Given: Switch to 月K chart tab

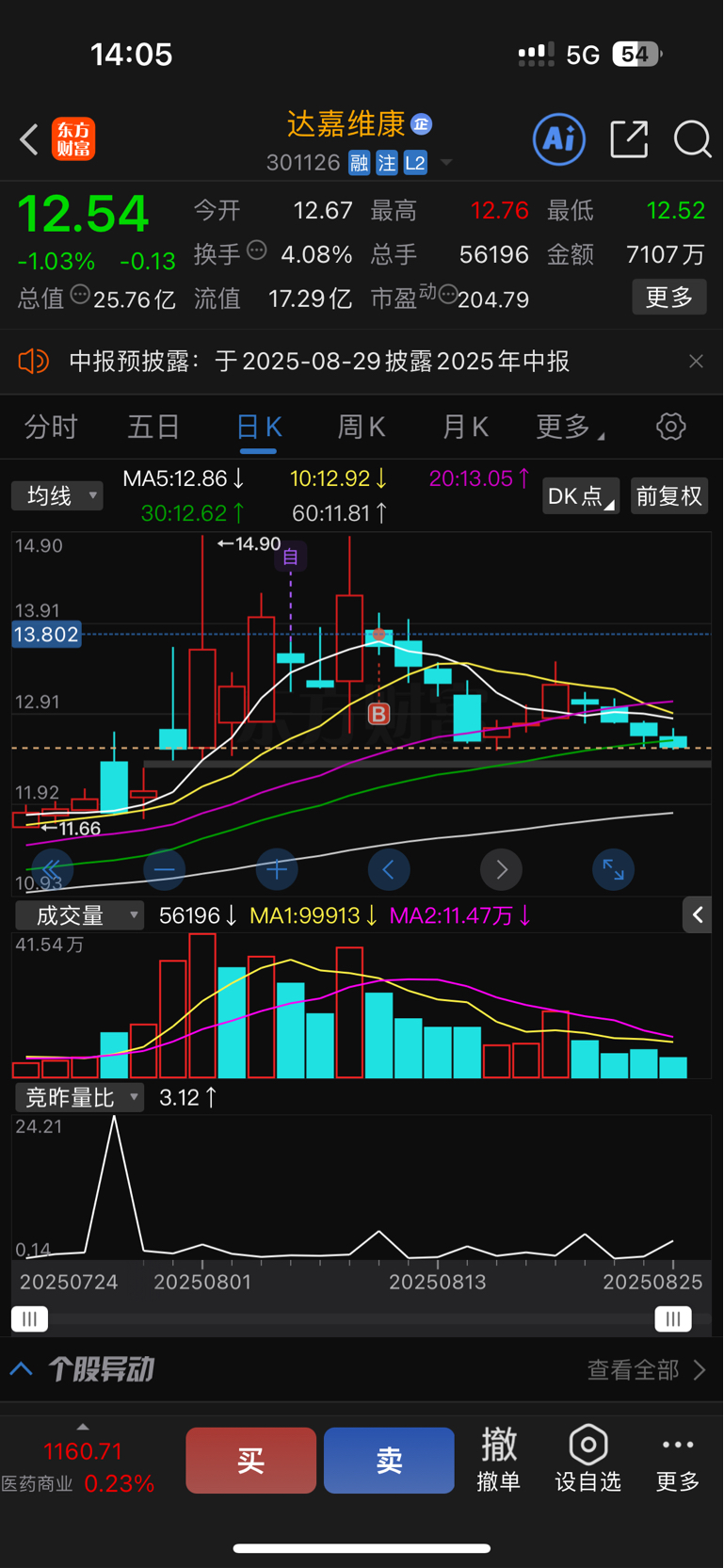Looking at the screenshot, I should click(x=465, y=428).
